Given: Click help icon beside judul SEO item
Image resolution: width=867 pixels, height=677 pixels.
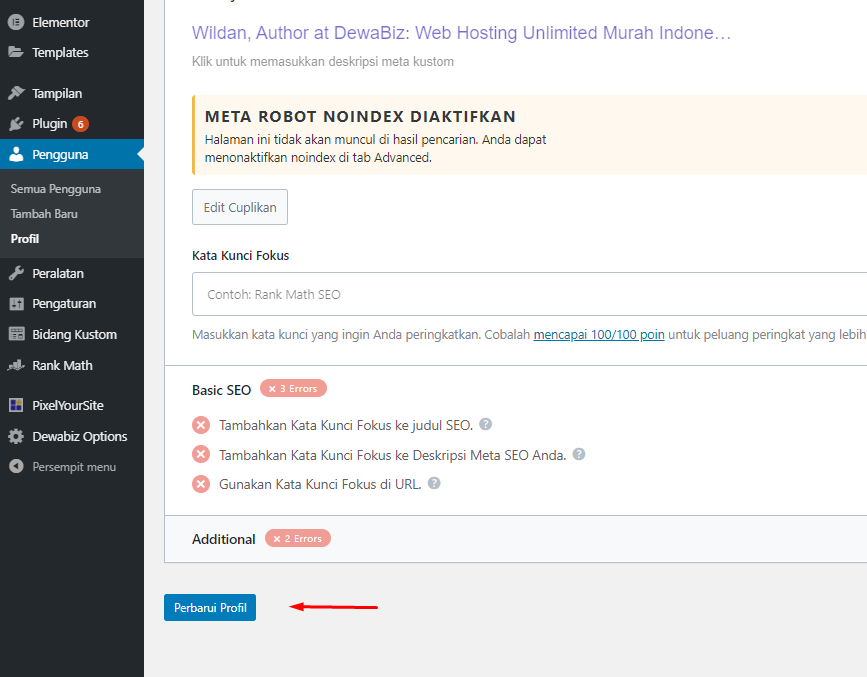Looking at the screenshot, I should point(486,424).
